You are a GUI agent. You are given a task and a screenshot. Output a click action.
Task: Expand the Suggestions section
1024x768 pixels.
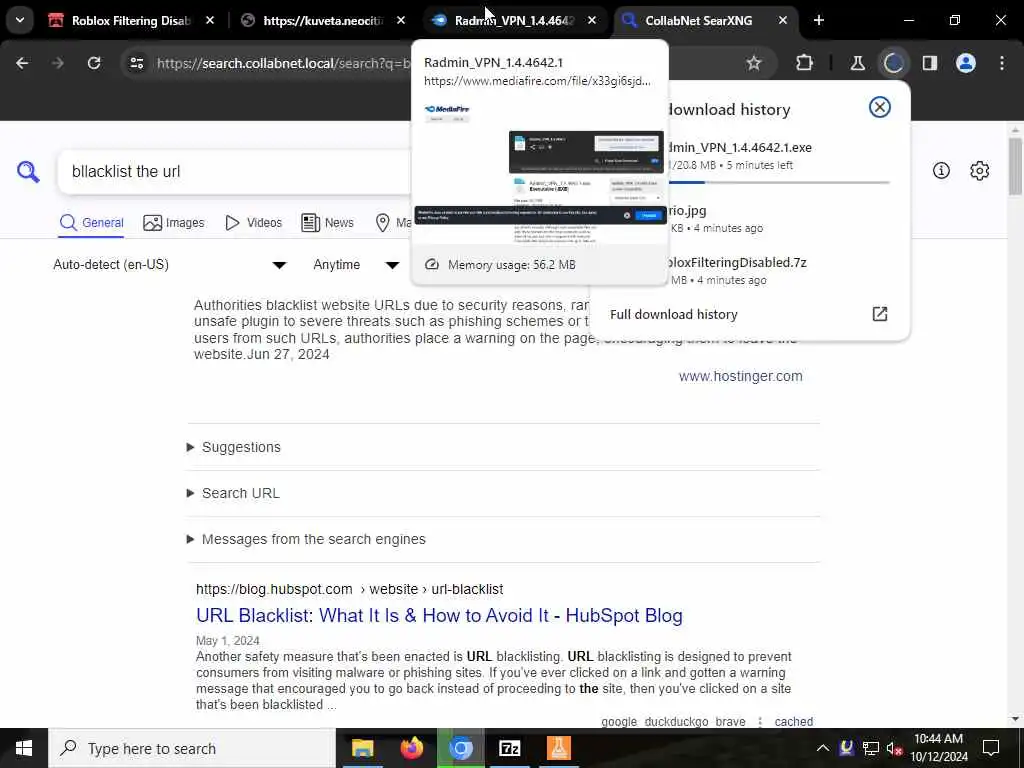pos(234,447)
